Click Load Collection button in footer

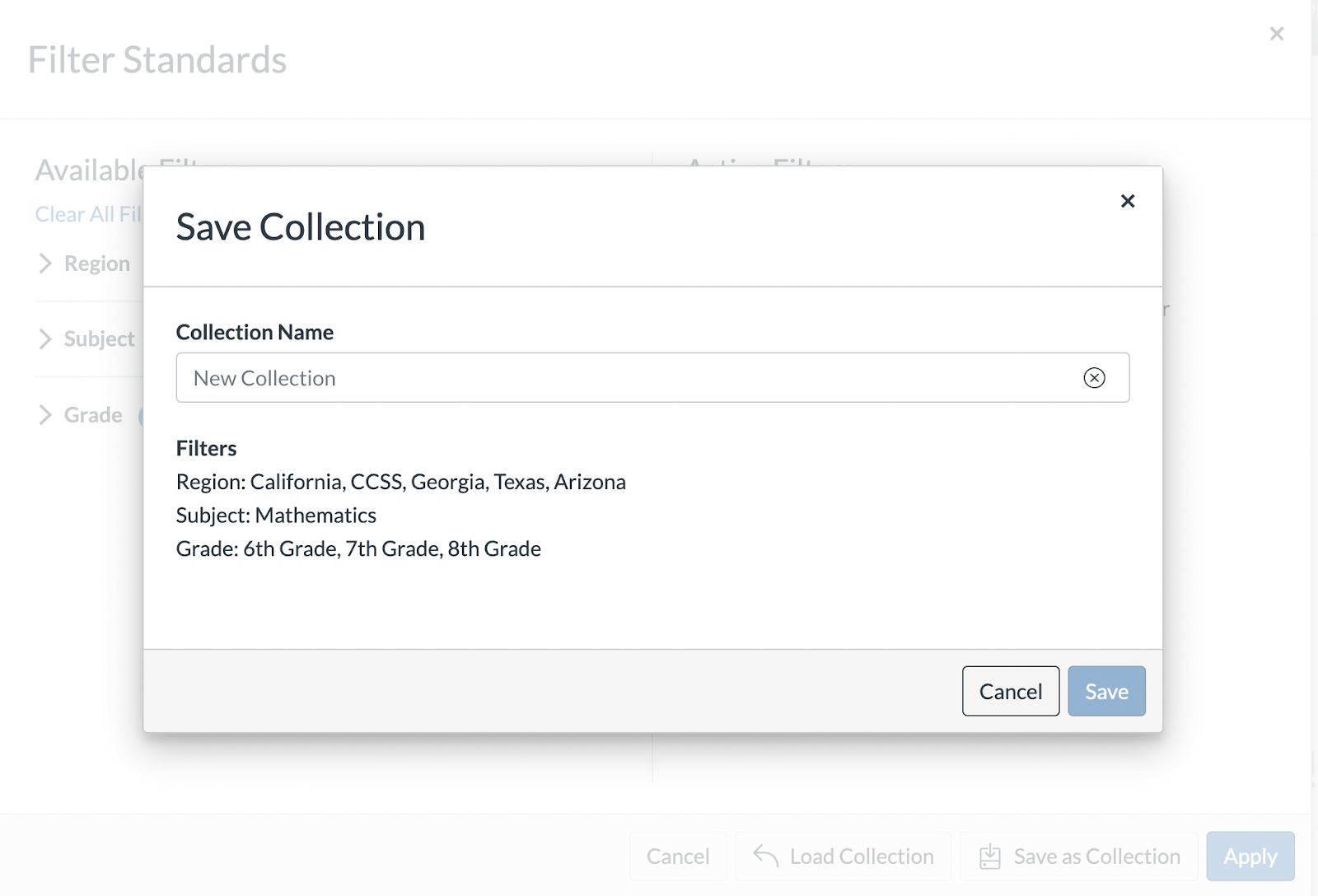click(843, 856)
